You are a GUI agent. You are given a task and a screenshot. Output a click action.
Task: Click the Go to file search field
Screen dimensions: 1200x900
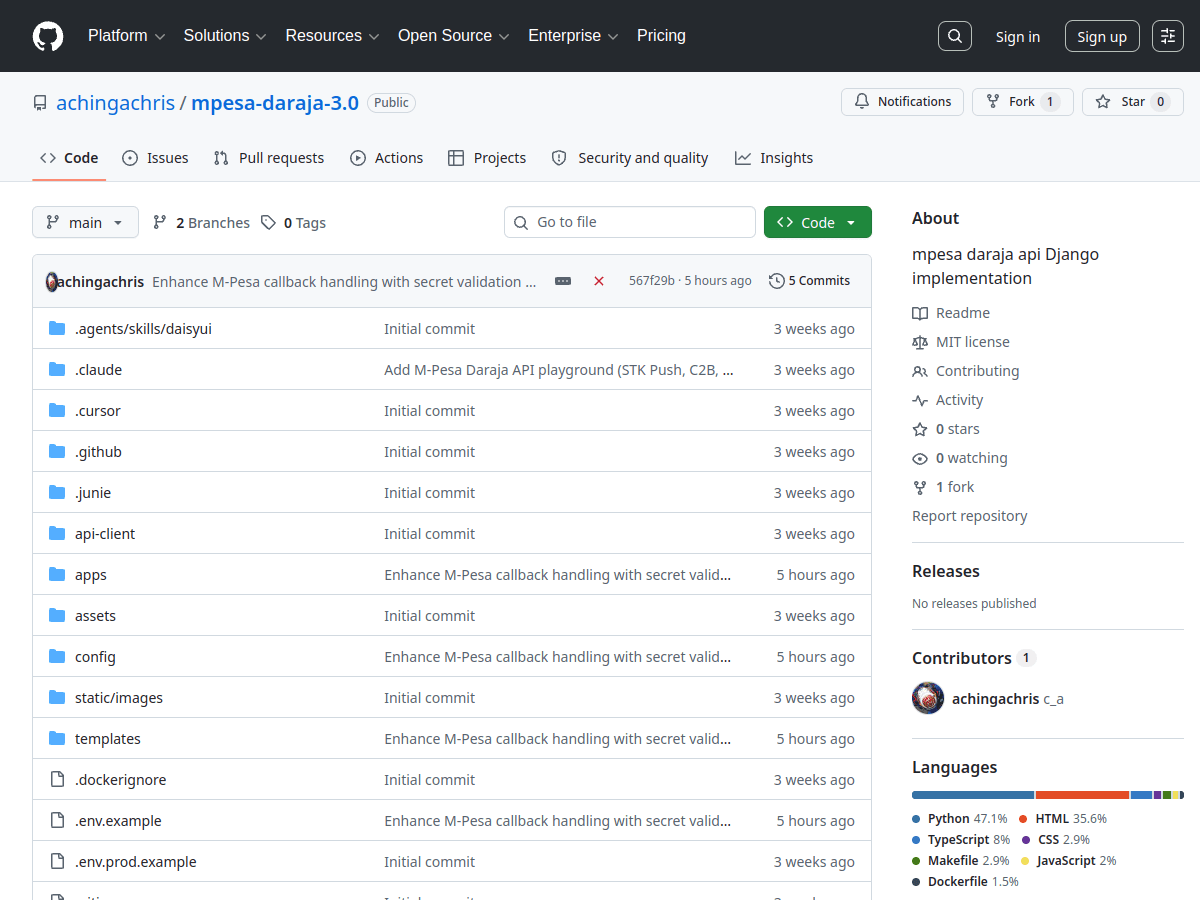[x=630, y=222]
